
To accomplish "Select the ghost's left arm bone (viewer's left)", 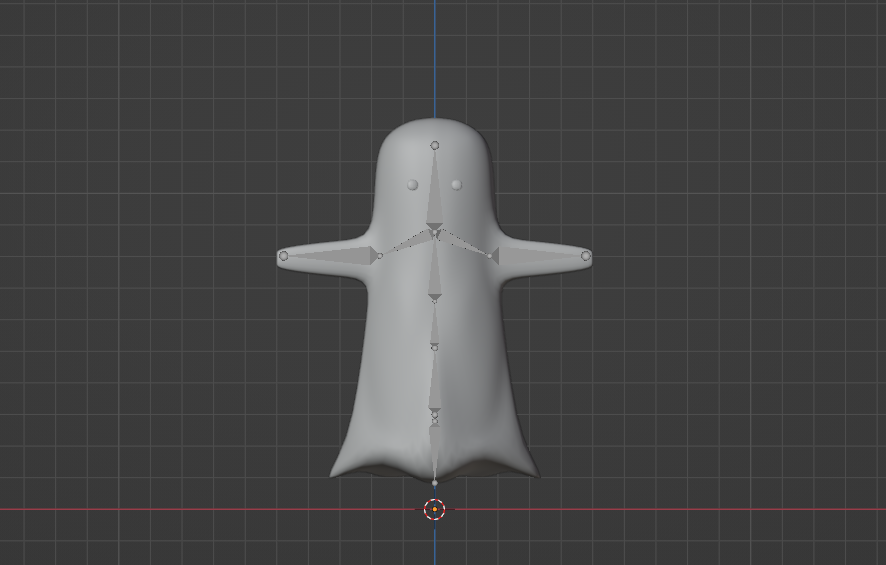I will (332, 256).
